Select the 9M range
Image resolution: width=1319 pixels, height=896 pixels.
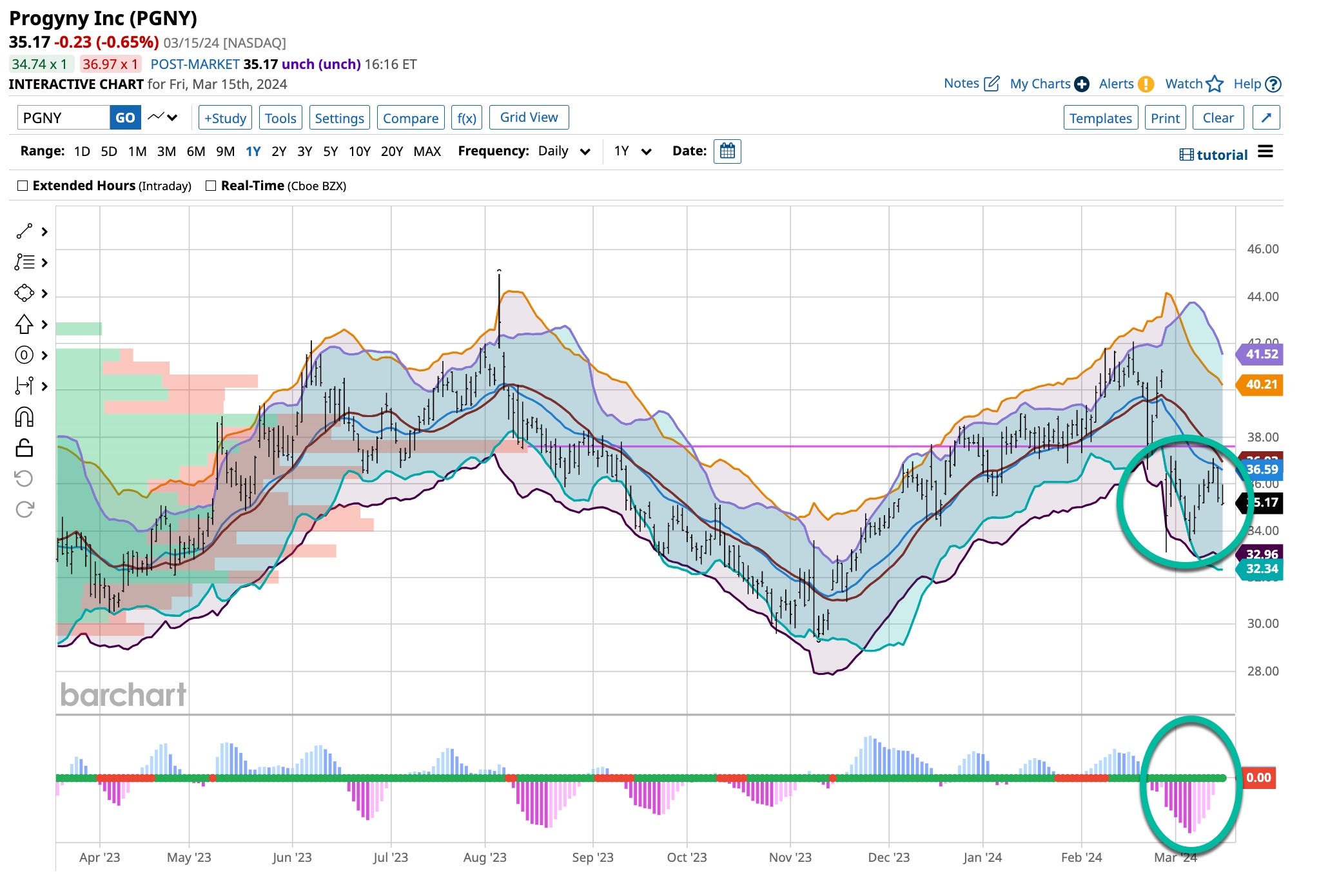tap(225, 151)
